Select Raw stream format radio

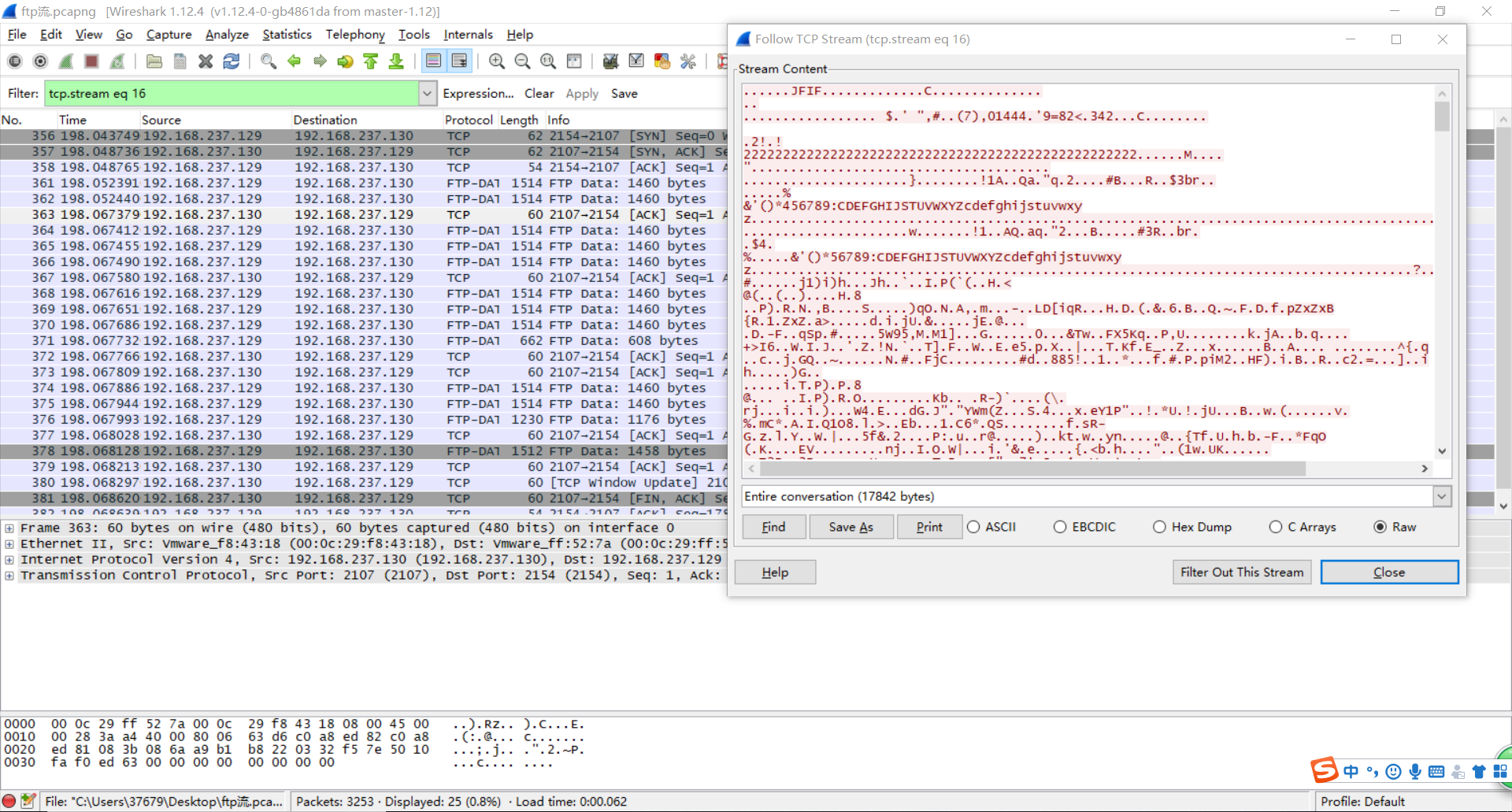point(1380,527)
